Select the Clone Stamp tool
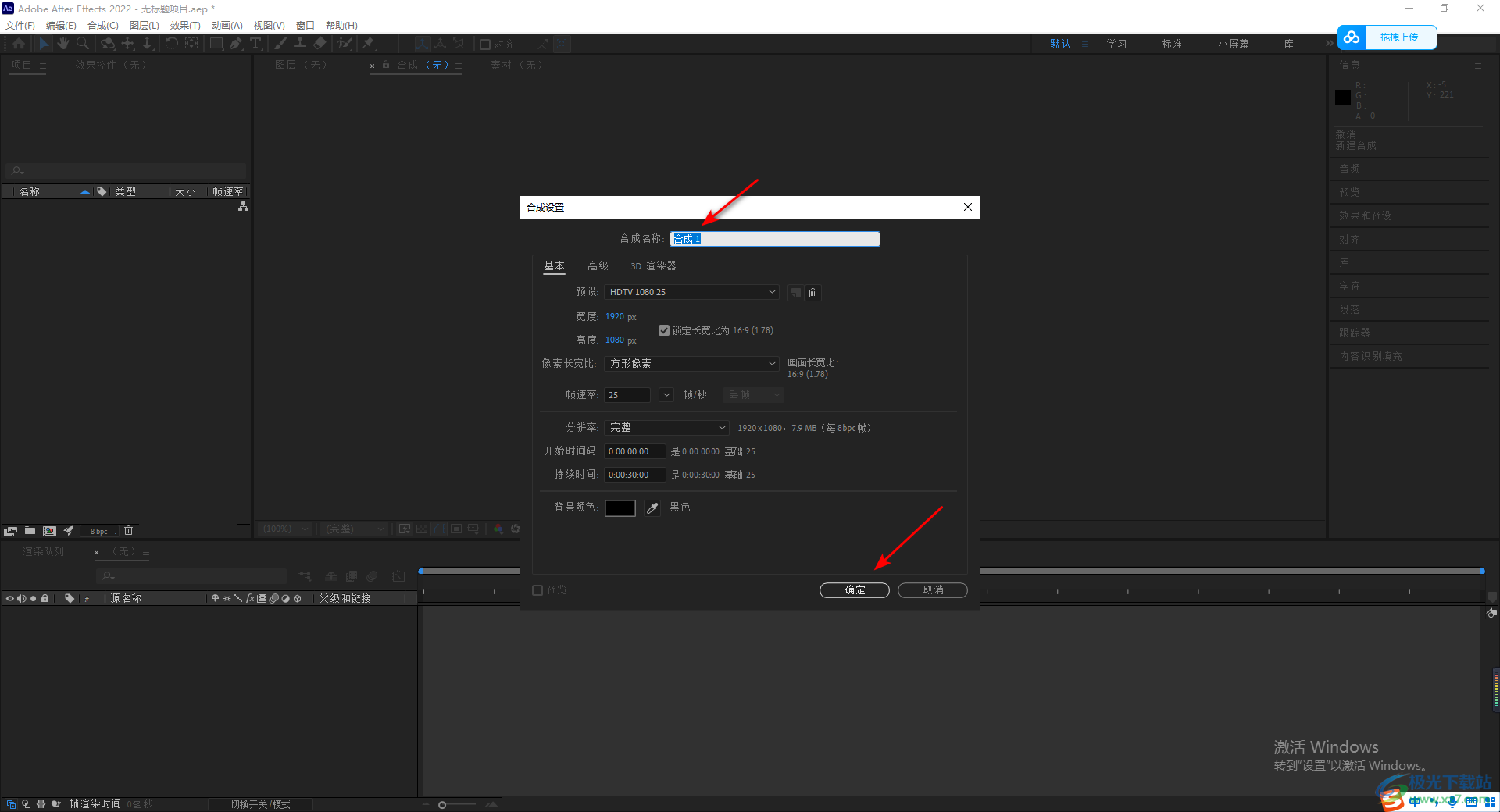Screen dimensions: 1500x812 click(300, 44)
